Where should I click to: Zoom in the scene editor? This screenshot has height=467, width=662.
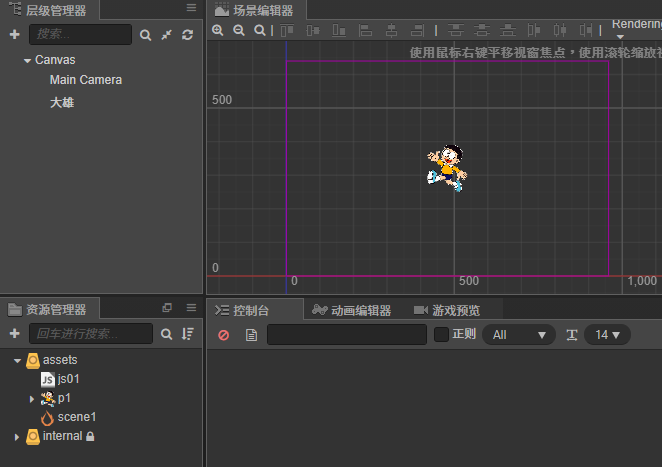tap(218, 30)
